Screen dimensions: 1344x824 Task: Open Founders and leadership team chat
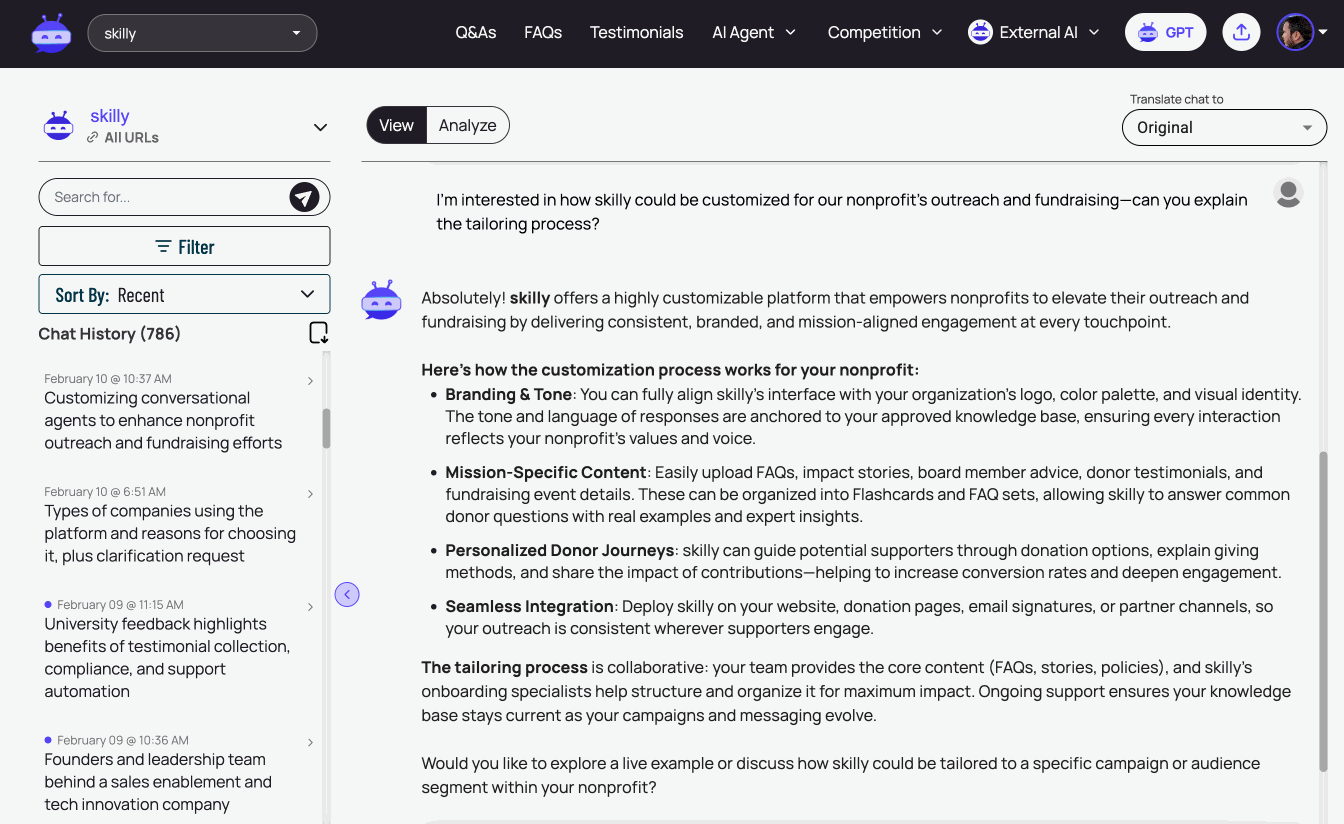pos(158,782)
